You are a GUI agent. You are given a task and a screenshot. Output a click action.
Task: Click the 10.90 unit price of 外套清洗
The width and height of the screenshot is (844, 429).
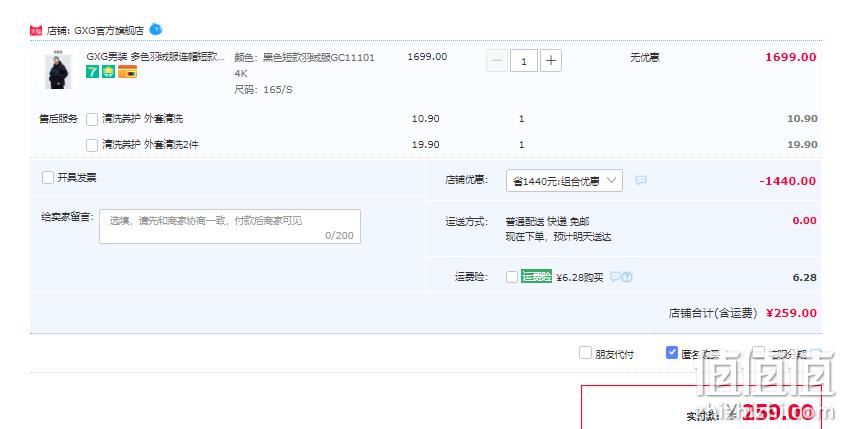(425, 118)
